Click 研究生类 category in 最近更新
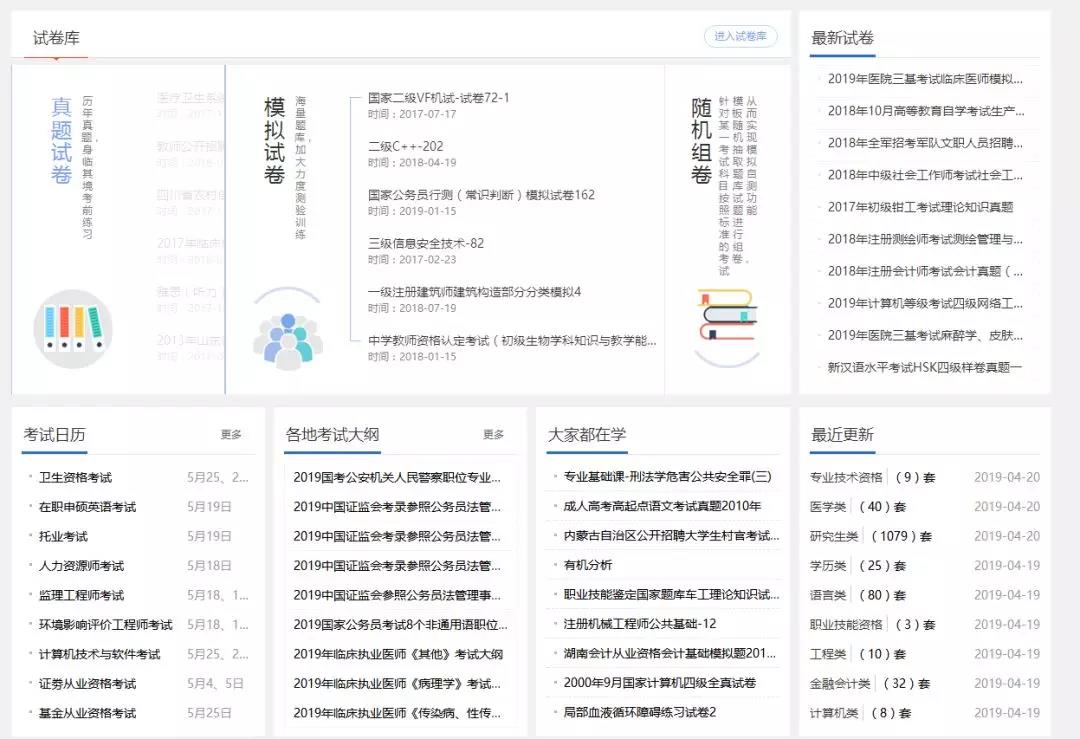Image resolution: width=1080 pixels, height=739 pixels. click(x=834, y=537)
